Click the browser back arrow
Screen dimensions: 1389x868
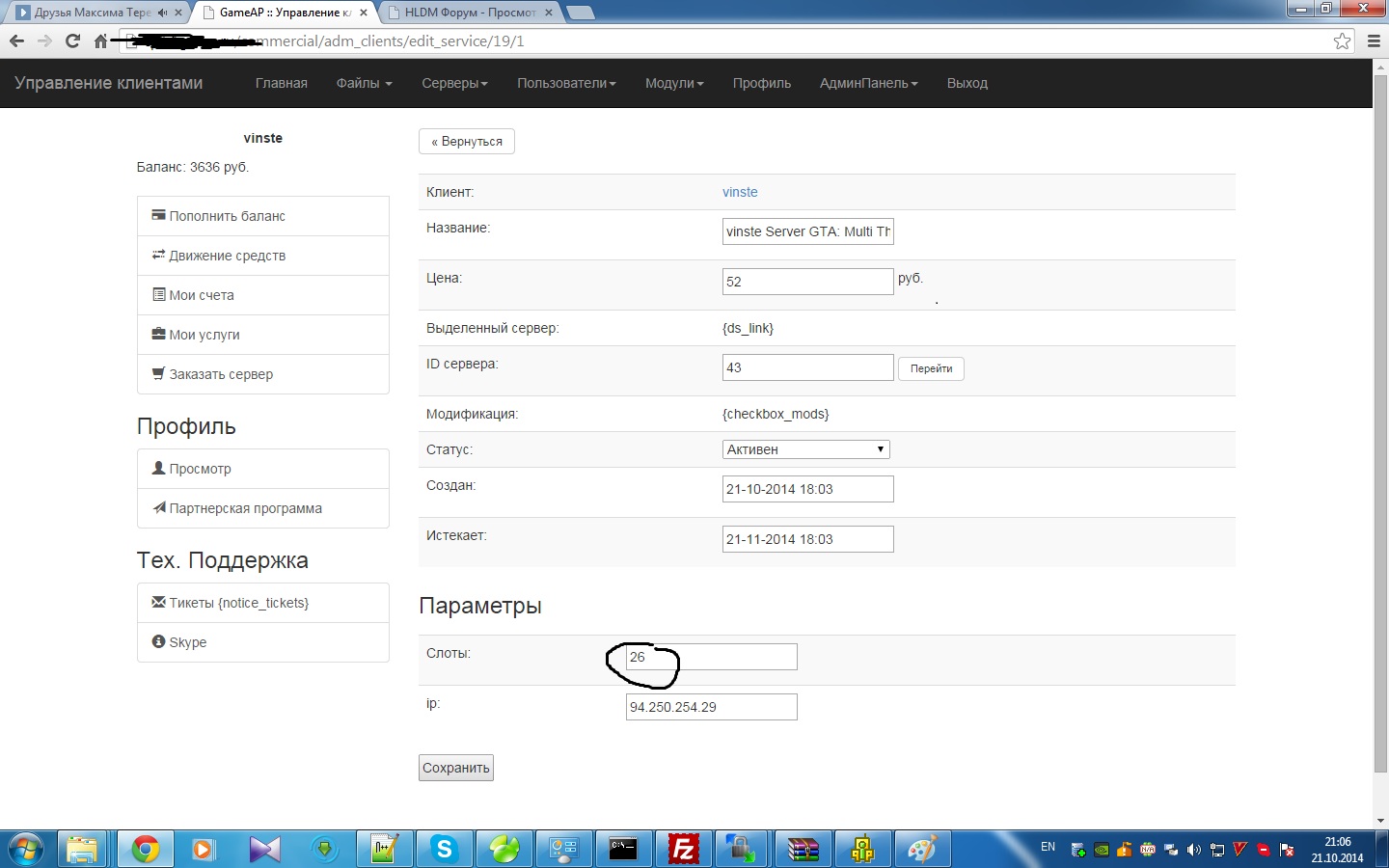click(x=16, y=41)
